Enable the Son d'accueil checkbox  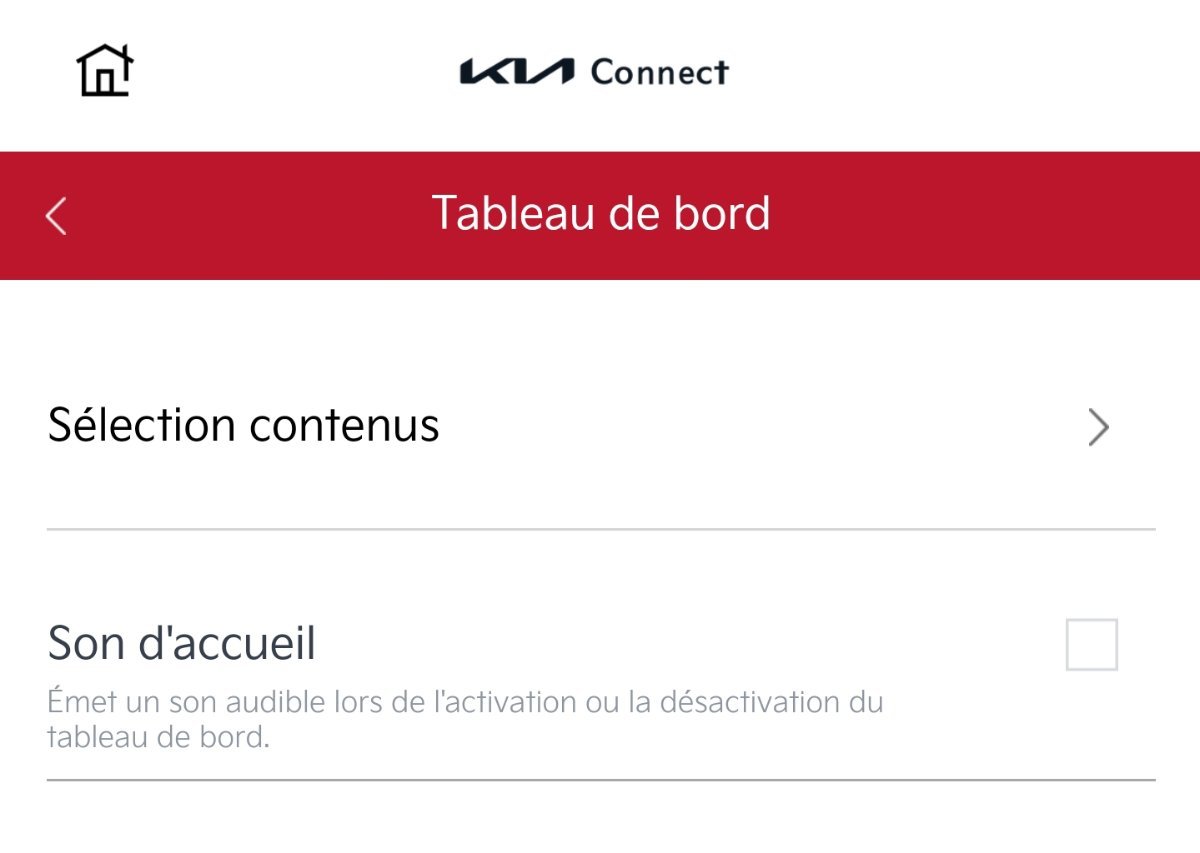(1091, 644)
